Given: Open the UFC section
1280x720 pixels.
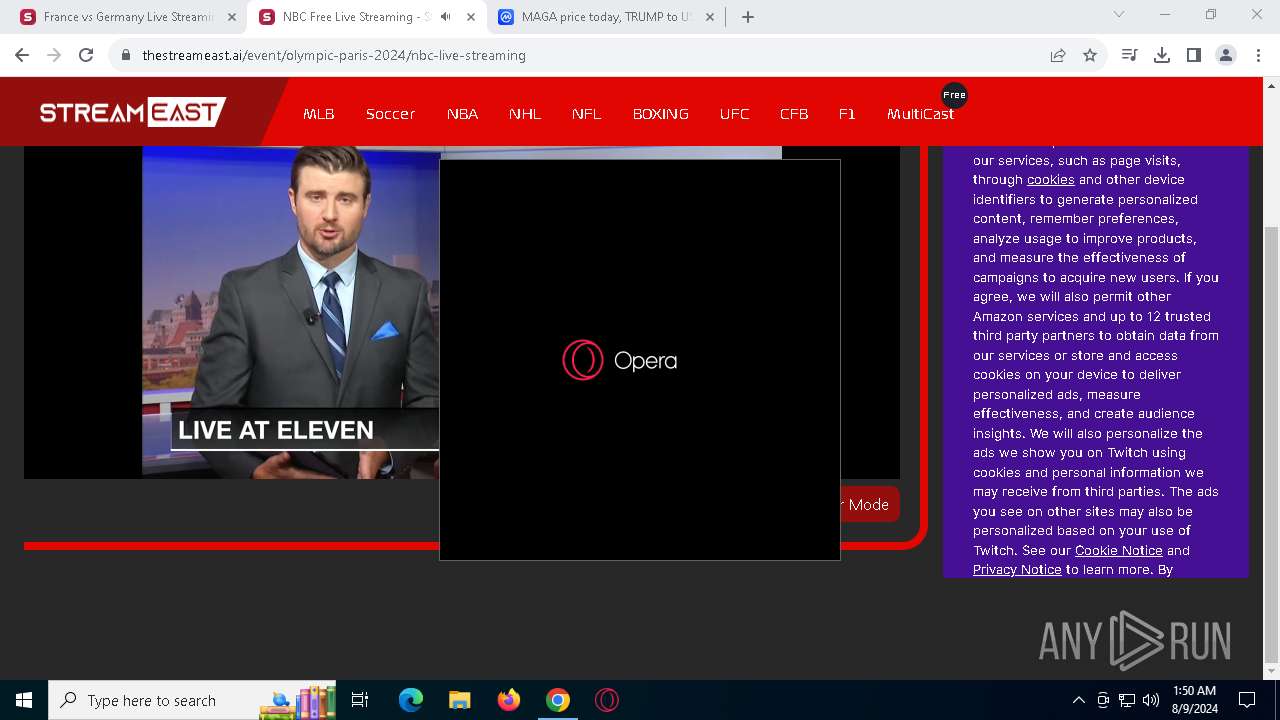Looking at the screenshot, I should [x=734, y=114].
